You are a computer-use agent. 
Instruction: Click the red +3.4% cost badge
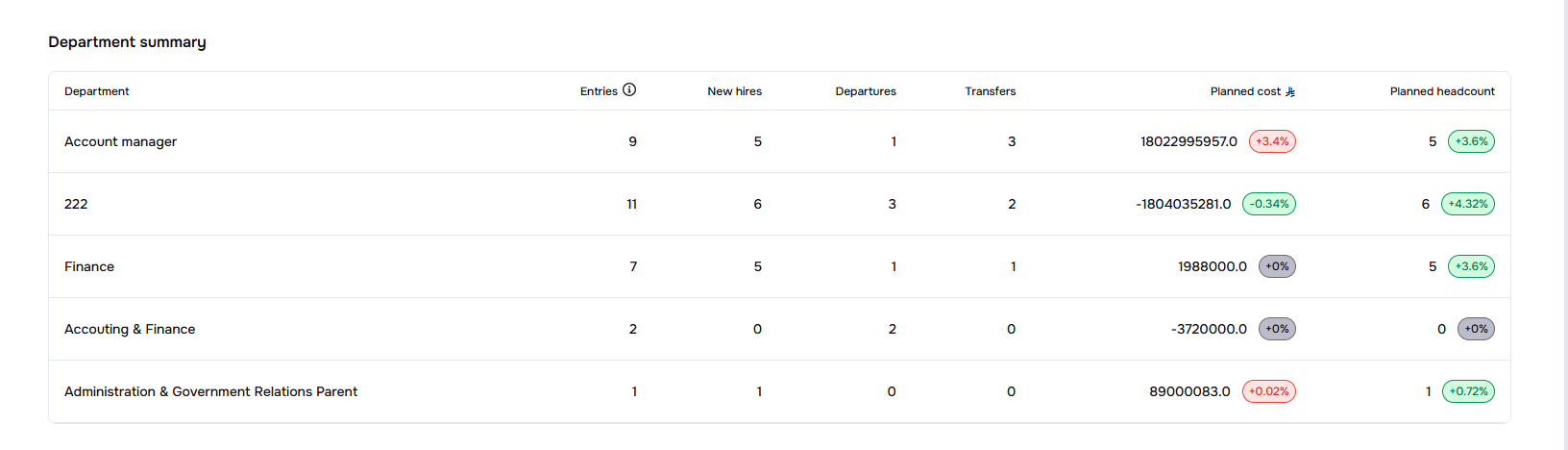pos(1272,141)
